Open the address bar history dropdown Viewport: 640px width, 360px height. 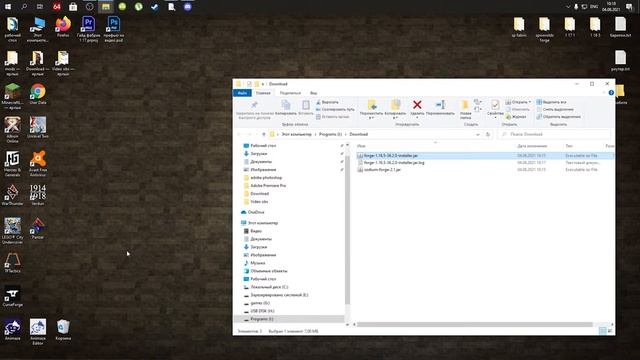tap(478, 134)
